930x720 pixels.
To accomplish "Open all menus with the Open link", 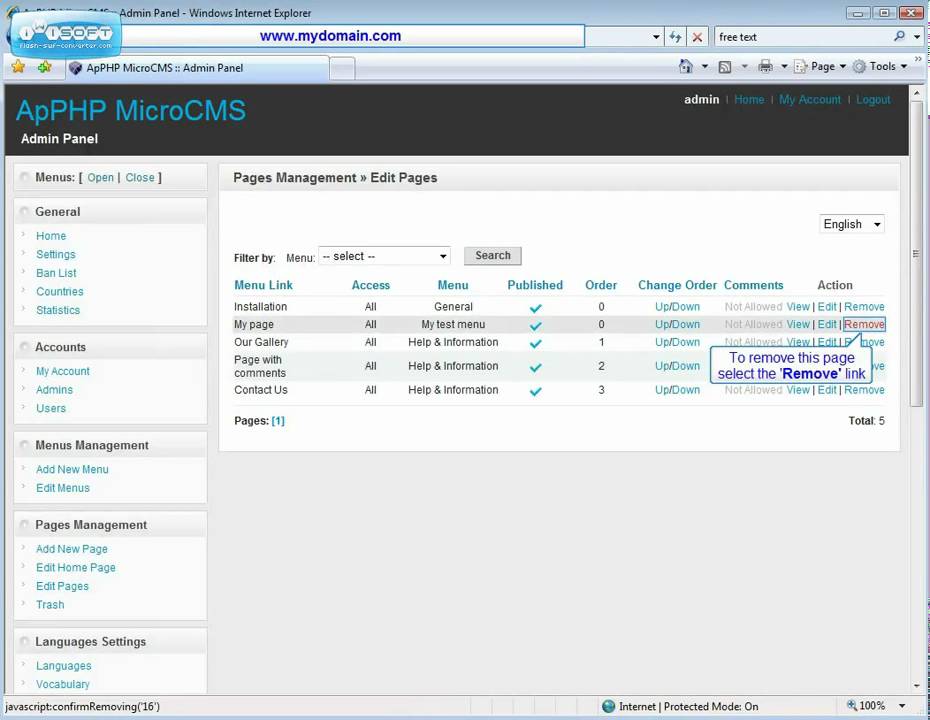I will pos(100,177).
